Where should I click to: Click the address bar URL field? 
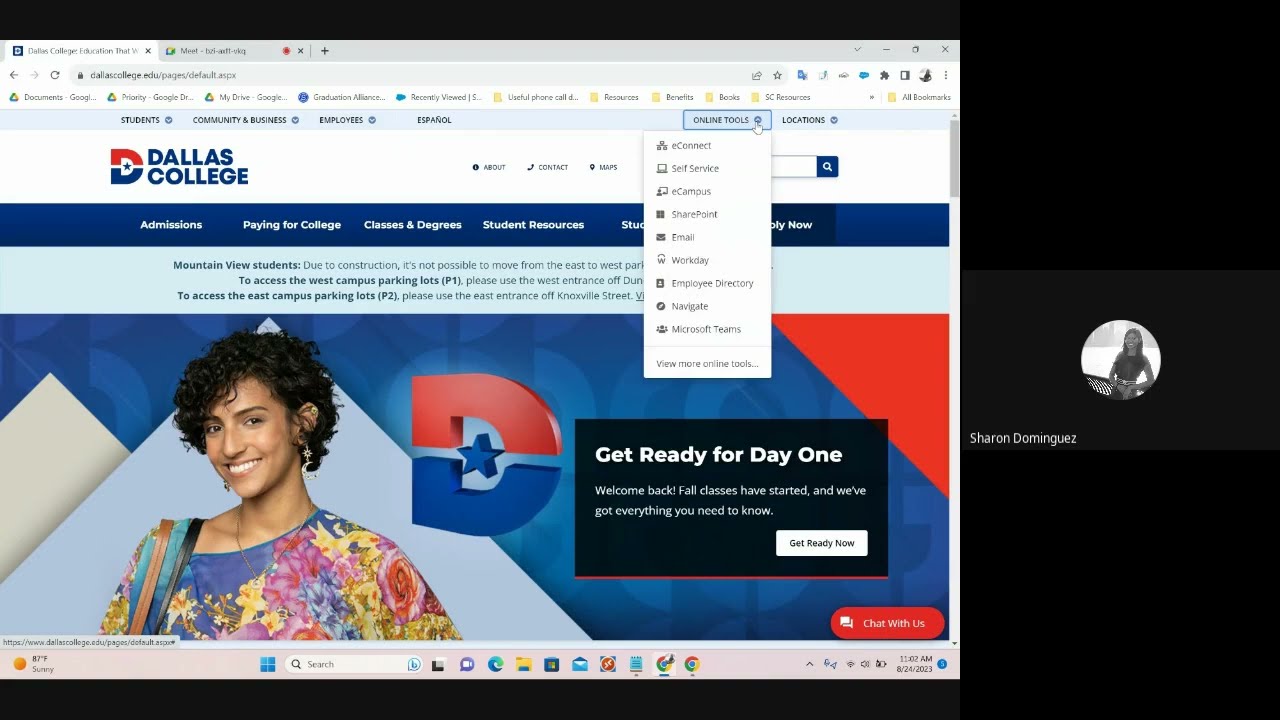(410, 75)
